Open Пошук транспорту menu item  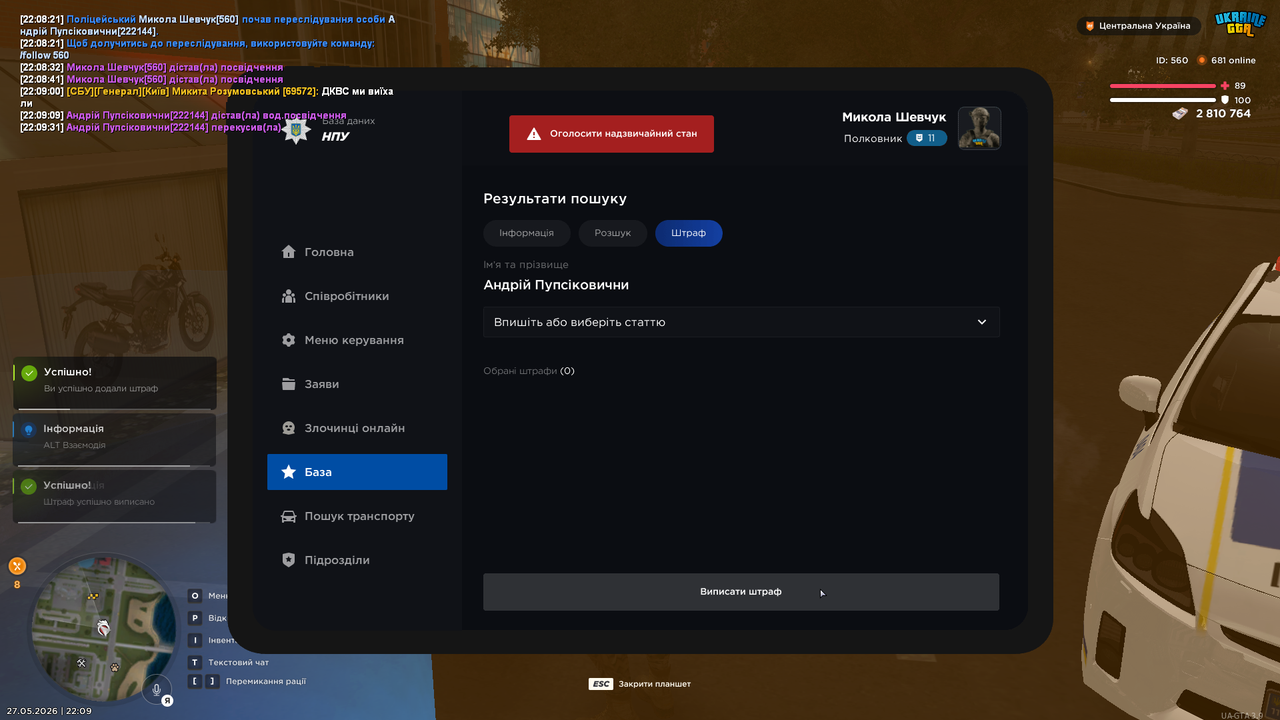pyautogui.click(x=357, y=516)
